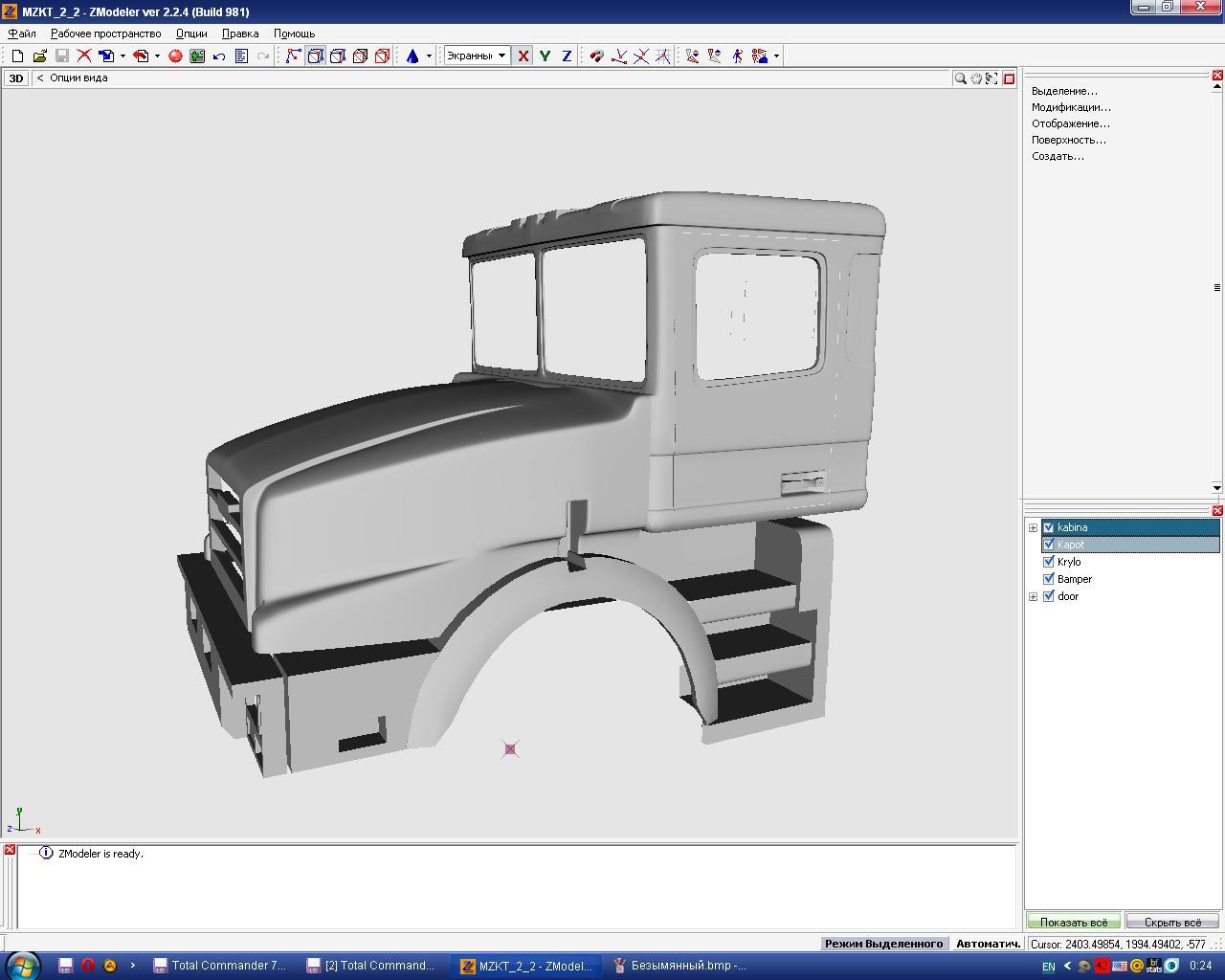Viewport: 1225px width, 980px height.
Task: Click the New file icon in toolbar
Action: coord(17,56)
